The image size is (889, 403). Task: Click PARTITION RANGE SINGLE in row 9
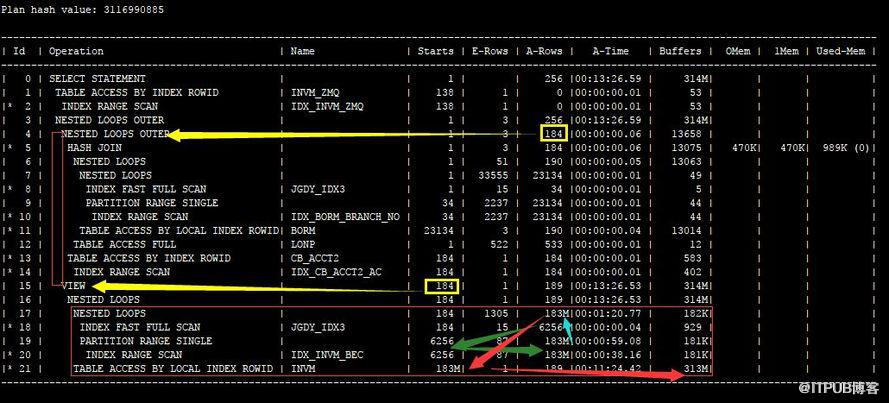click(x=152, y=203)
